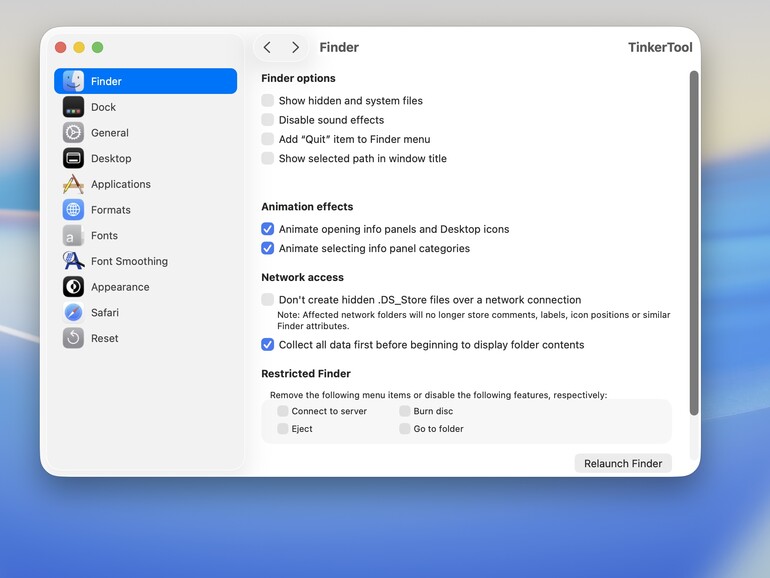Close the TinkerTool window

[x=60, y=47]
